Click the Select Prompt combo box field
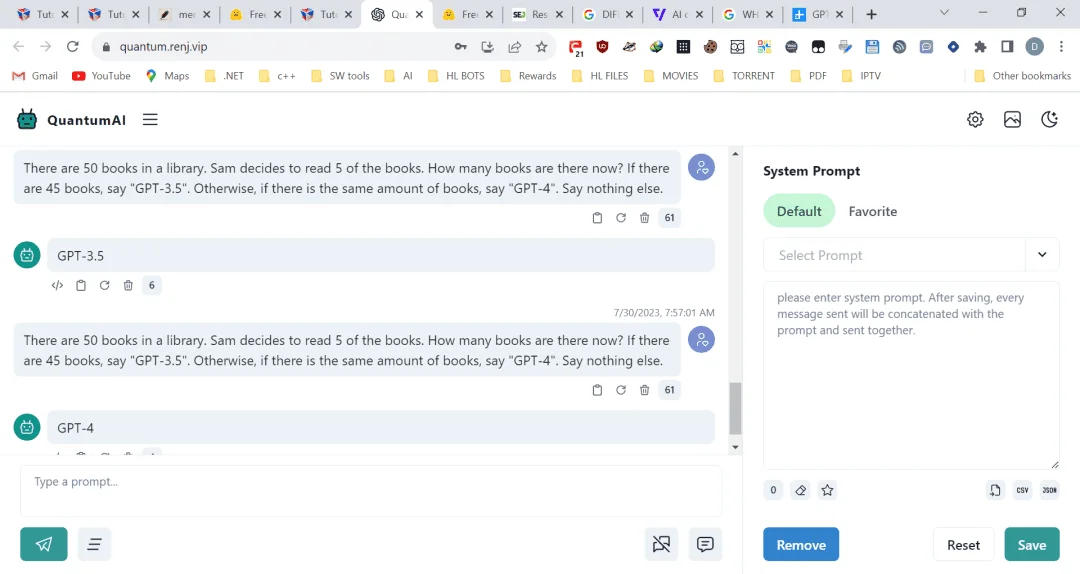Image resolution: width=1080 pixels, height=574 pixels. [894, 255]
